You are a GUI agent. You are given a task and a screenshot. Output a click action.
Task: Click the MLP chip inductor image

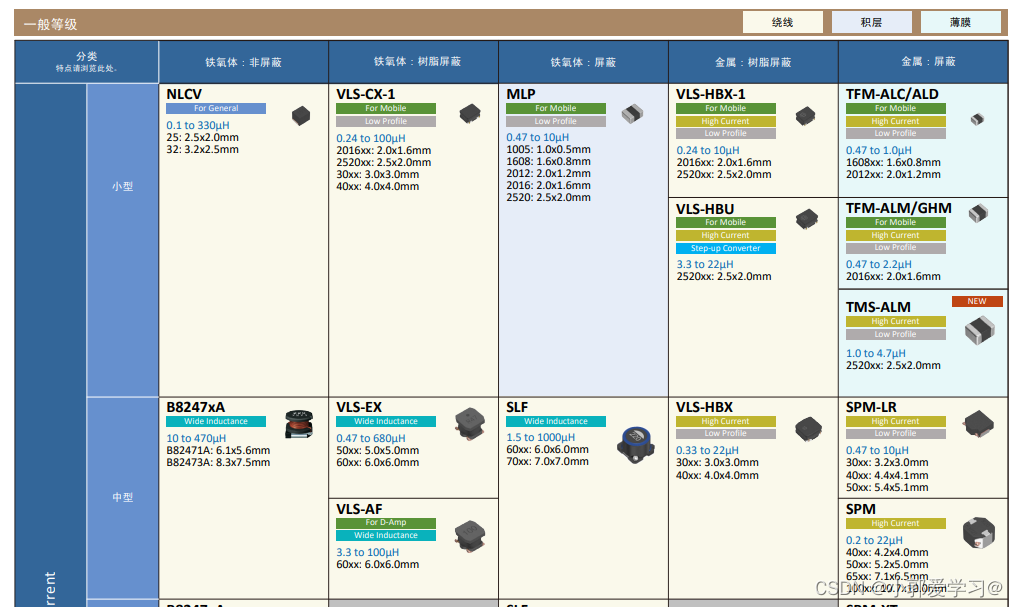click(632, 114)
